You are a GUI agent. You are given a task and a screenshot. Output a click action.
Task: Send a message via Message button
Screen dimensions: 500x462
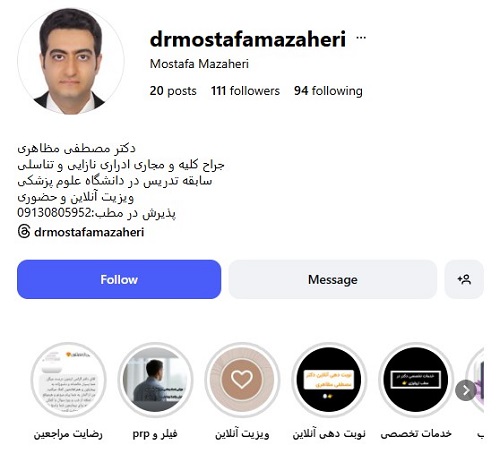point(333,279)
